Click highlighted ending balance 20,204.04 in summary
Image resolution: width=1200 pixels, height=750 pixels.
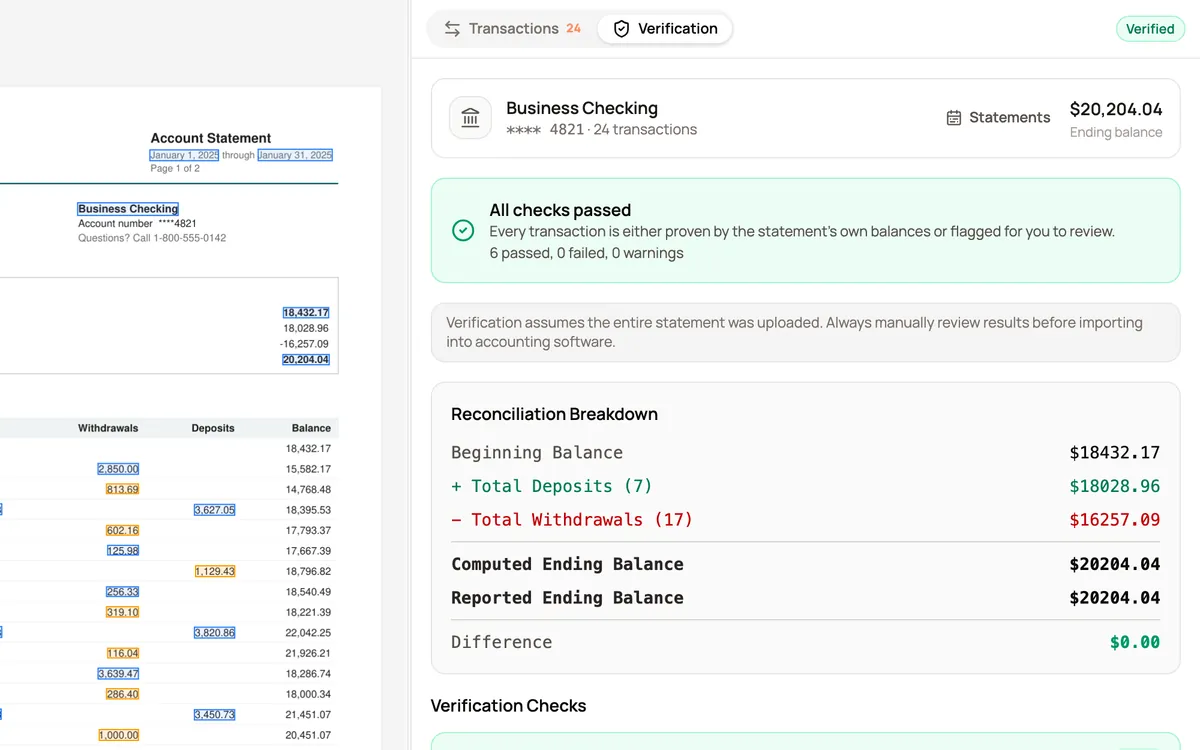[306, 359]
